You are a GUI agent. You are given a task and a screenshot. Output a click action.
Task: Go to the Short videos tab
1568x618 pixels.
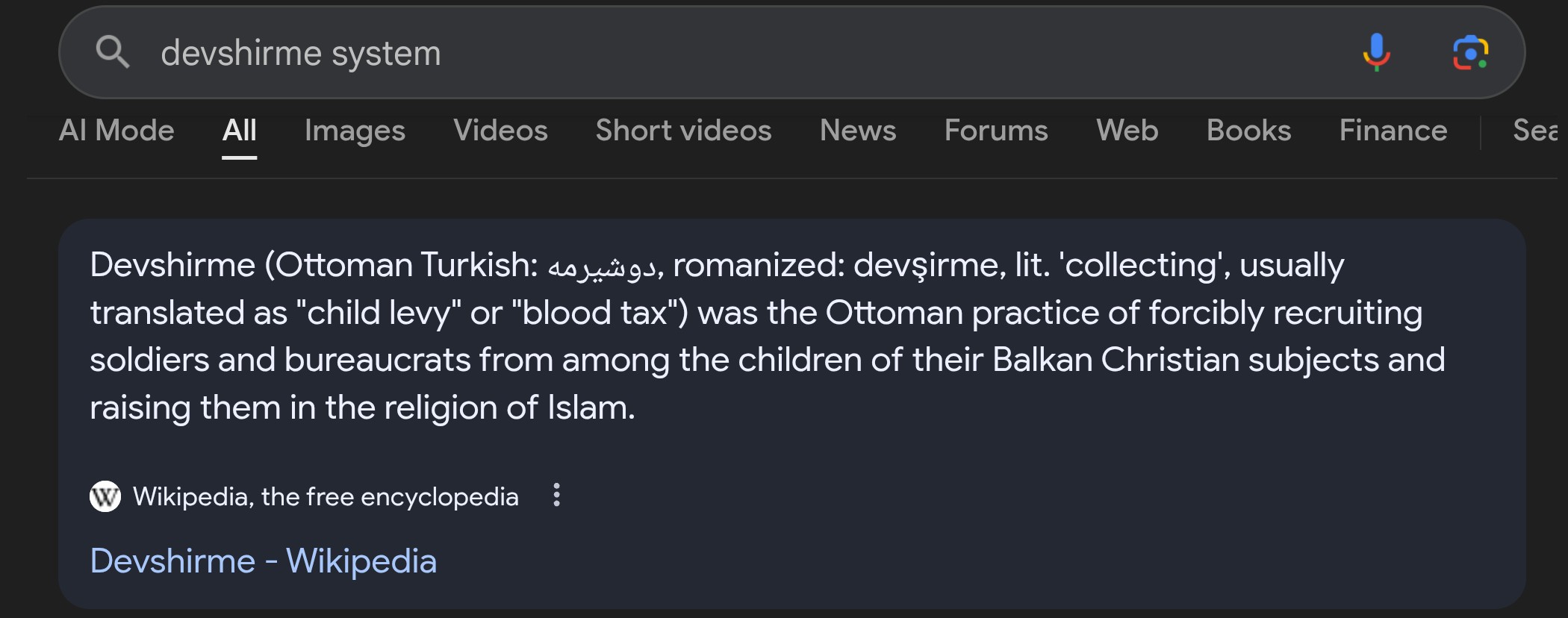click(x=683, y=131)
